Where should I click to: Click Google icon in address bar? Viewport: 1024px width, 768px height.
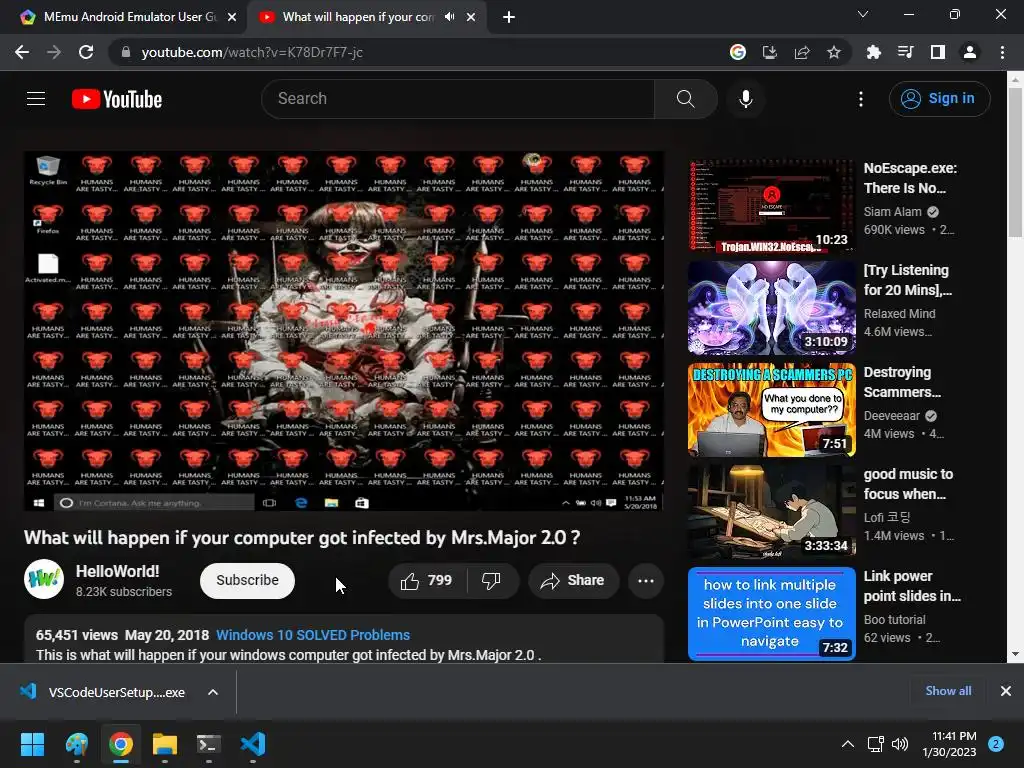[x=738, y=52]
